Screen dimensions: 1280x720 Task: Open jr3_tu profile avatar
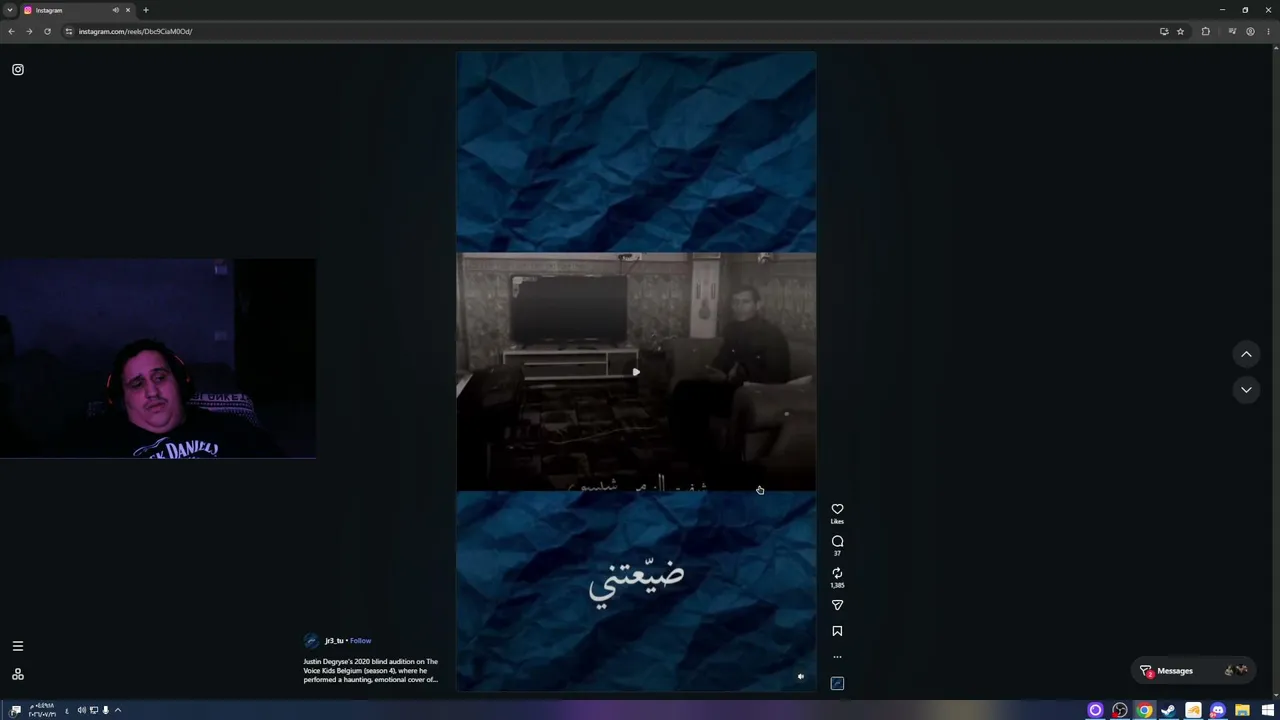click(x=311, y=641)
